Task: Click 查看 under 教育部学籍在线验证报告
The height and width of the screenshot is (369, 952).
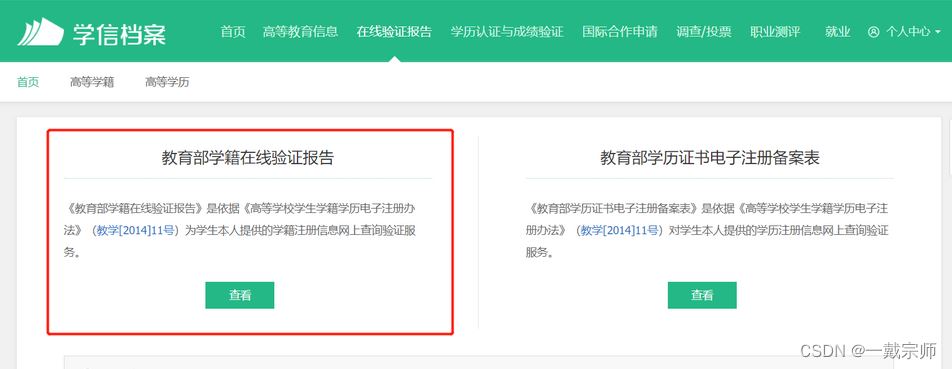Action: click(240, 295)
